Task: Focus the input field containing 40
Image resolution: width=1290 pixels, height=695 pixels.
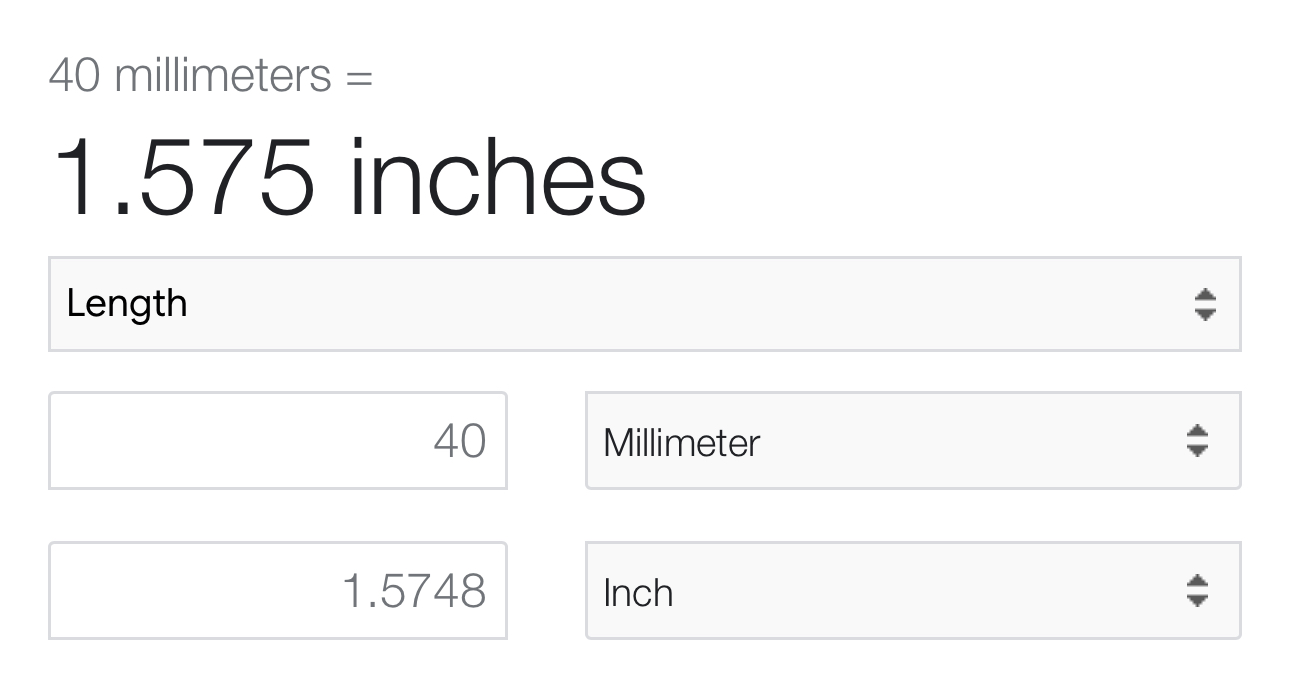Action: coord(278,441)
